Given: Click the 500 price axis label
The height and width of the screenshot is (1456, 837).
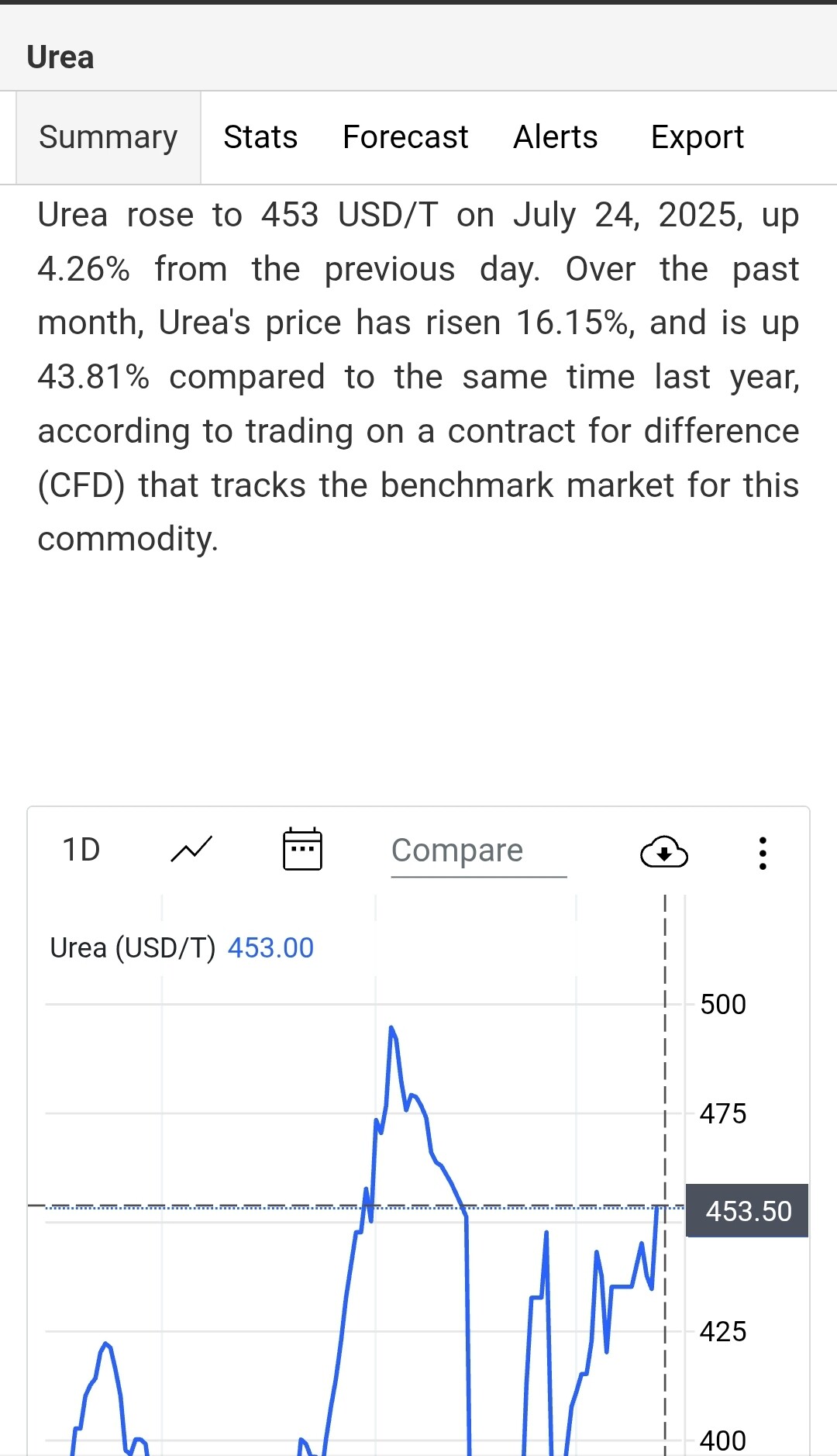Looking at the screenshot, I should click(722, 1005).
